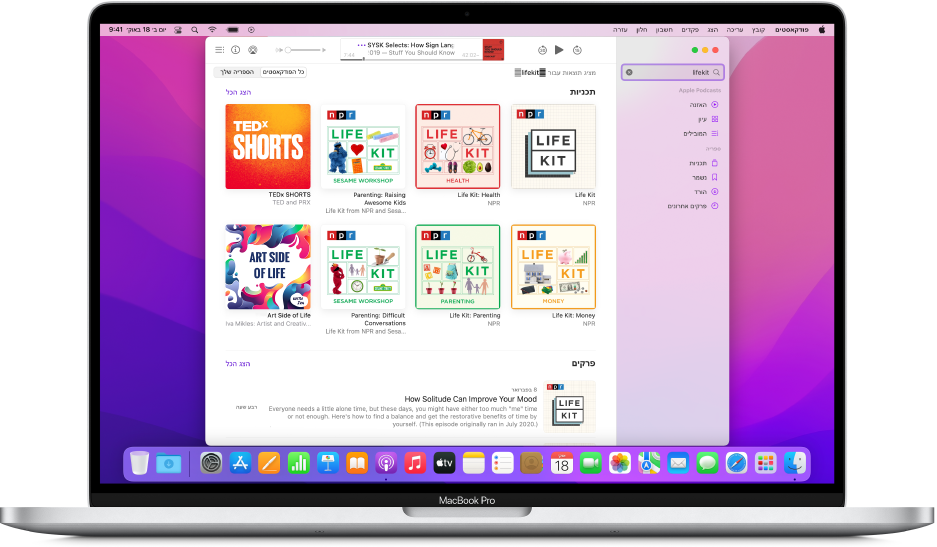This screenshot has height=547, width=937.
Task: Open the Life Kit show from NPR
Action: point(553,146)
